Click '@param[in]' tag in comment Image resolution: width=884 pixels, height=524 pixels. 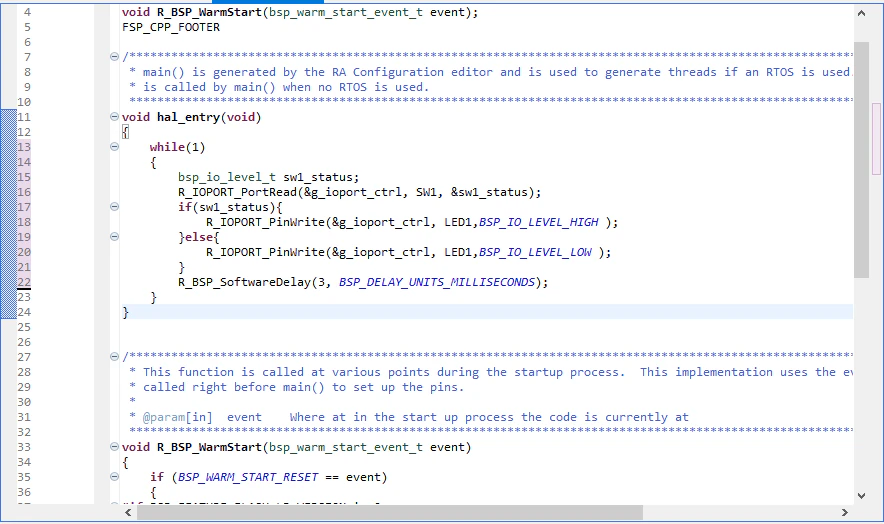point(178,417)
